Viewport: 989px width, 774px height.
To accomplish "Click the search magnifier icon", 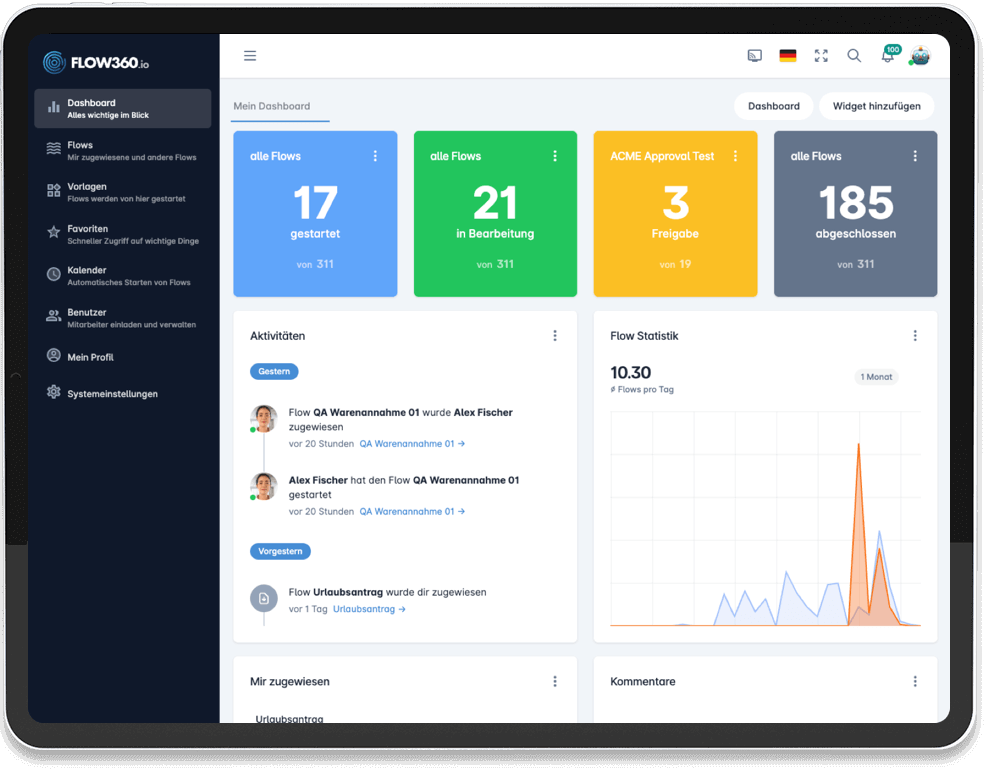I will [854, 56].
